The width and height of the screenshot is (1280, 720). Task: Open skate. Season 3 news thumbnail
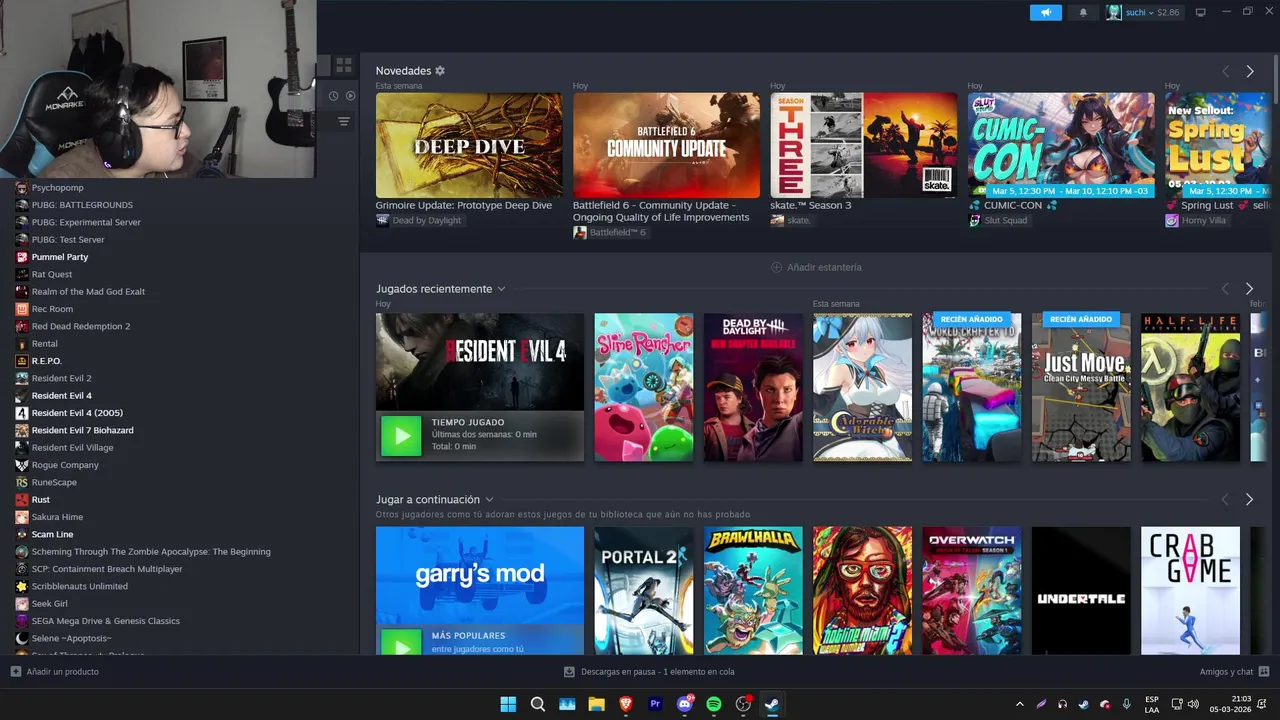[x=864, y=146]
